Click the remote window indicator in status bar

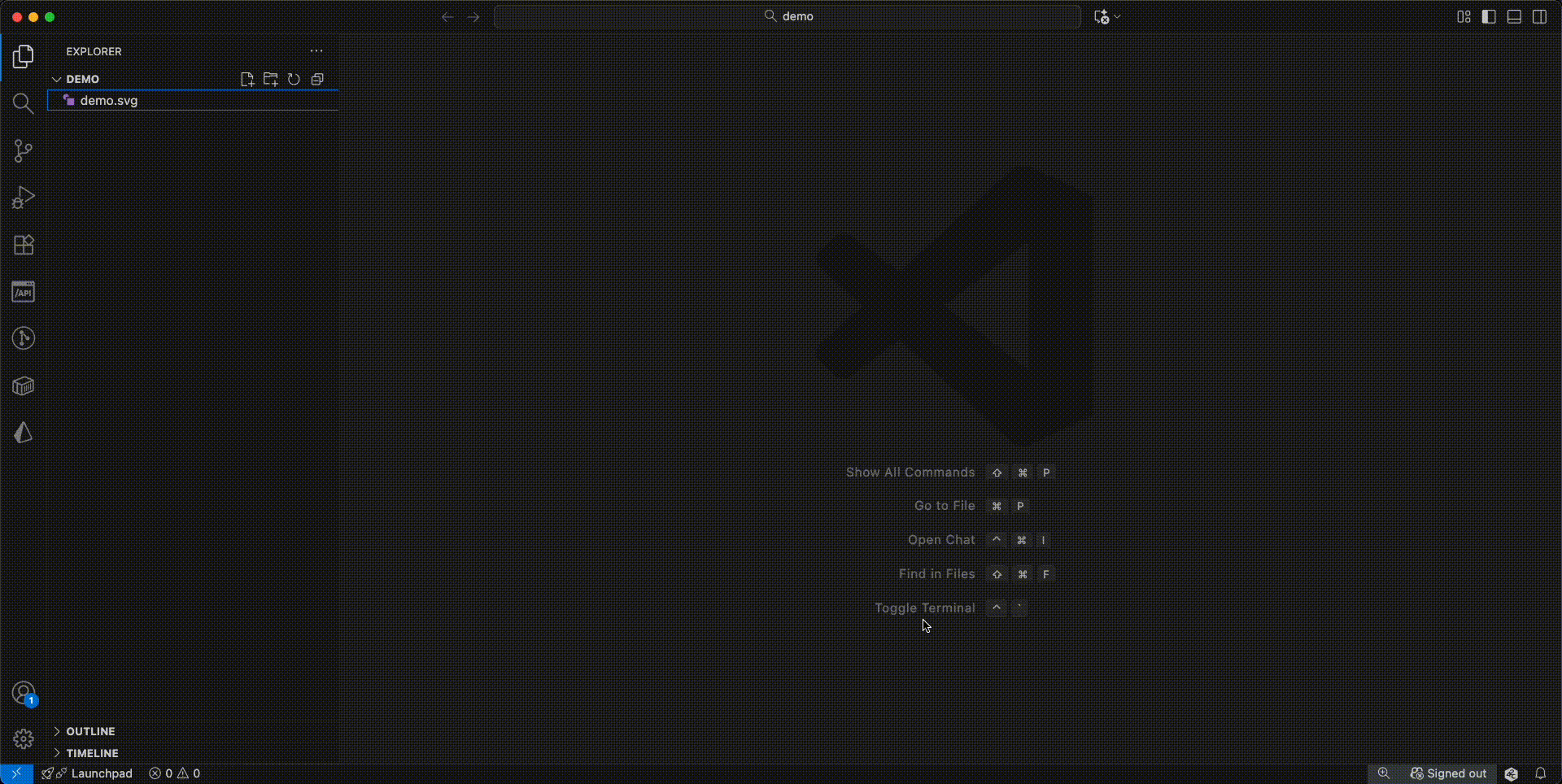(x=16, y=773)
